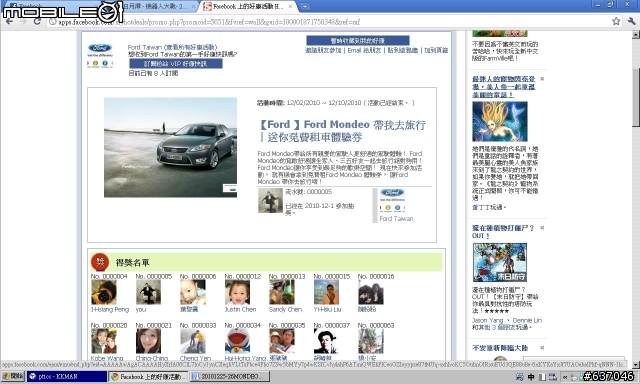The height and width of the screenshot is (384, 640).
Task: Open winner No. 0000035 profile photo
Action: 282,341
